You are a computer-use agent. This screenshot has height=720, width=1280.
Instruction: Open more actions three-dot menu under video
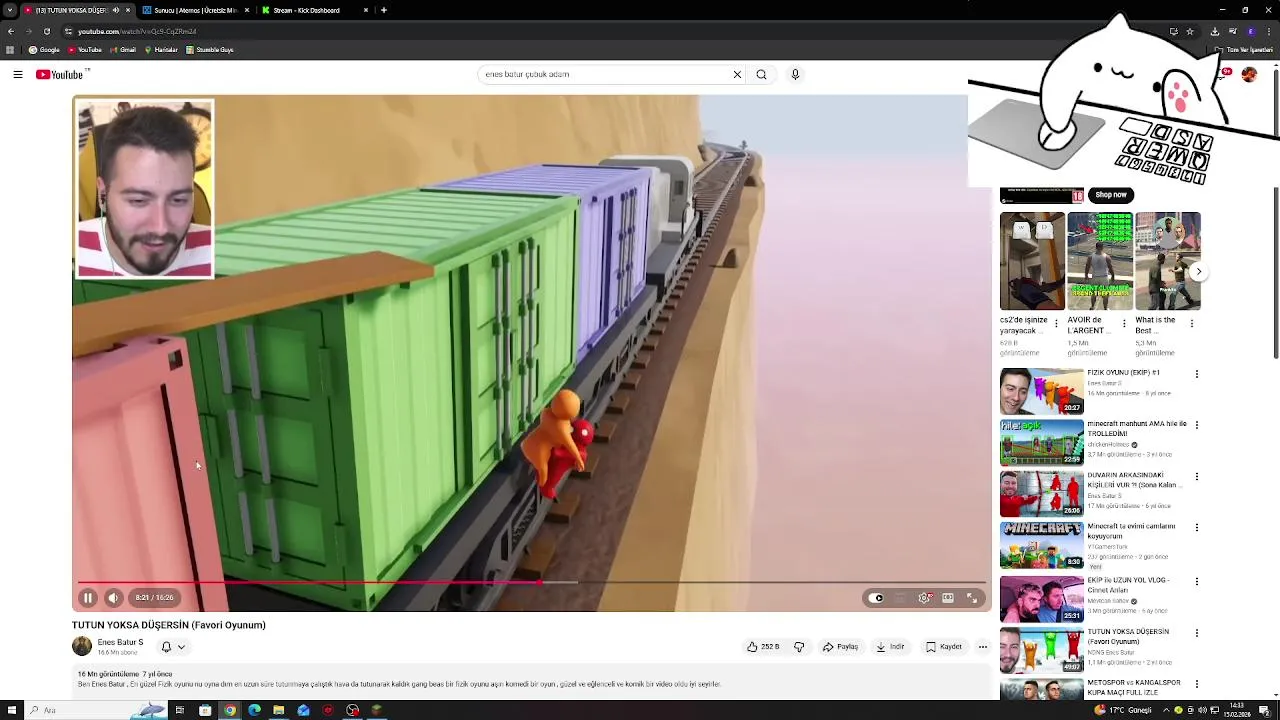coord(982,647)
